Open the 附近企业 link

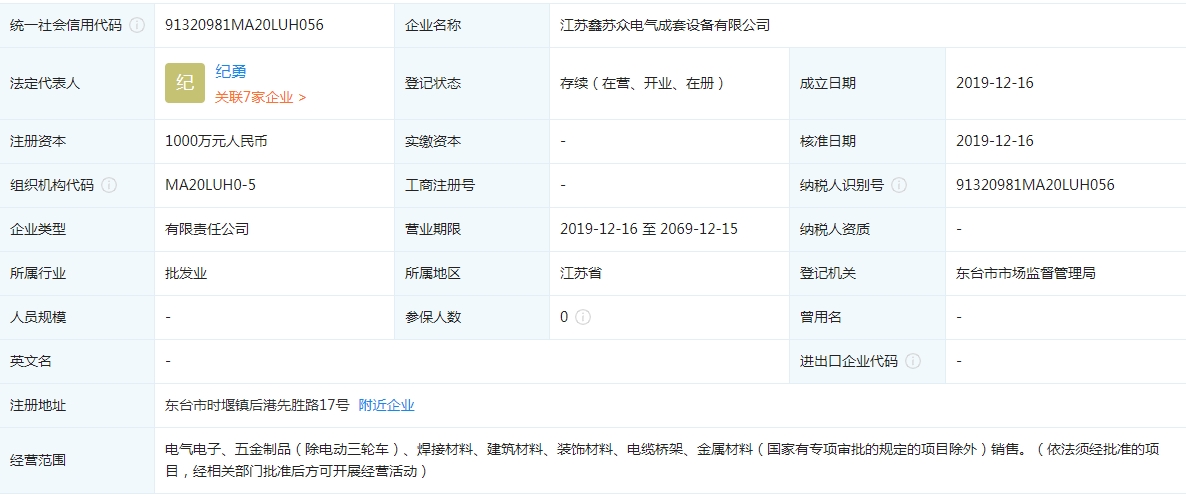tap(386, 405)
